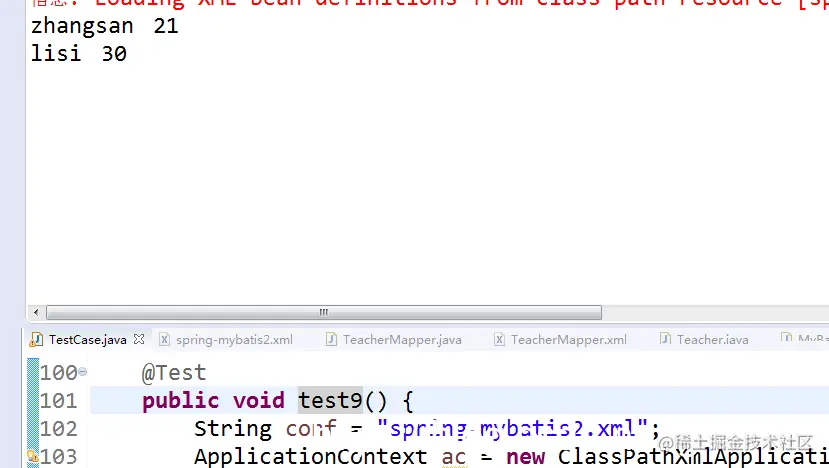Collapse the method fold marker at line 100

(82, 372)
